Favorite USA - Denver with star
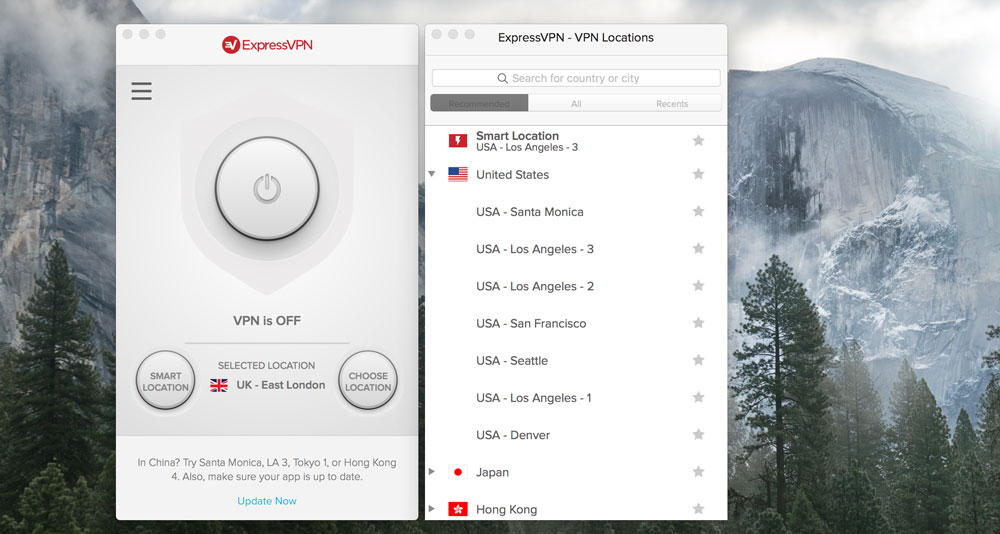This screenshot has height=534, width=1000. [x=698, y=434]
